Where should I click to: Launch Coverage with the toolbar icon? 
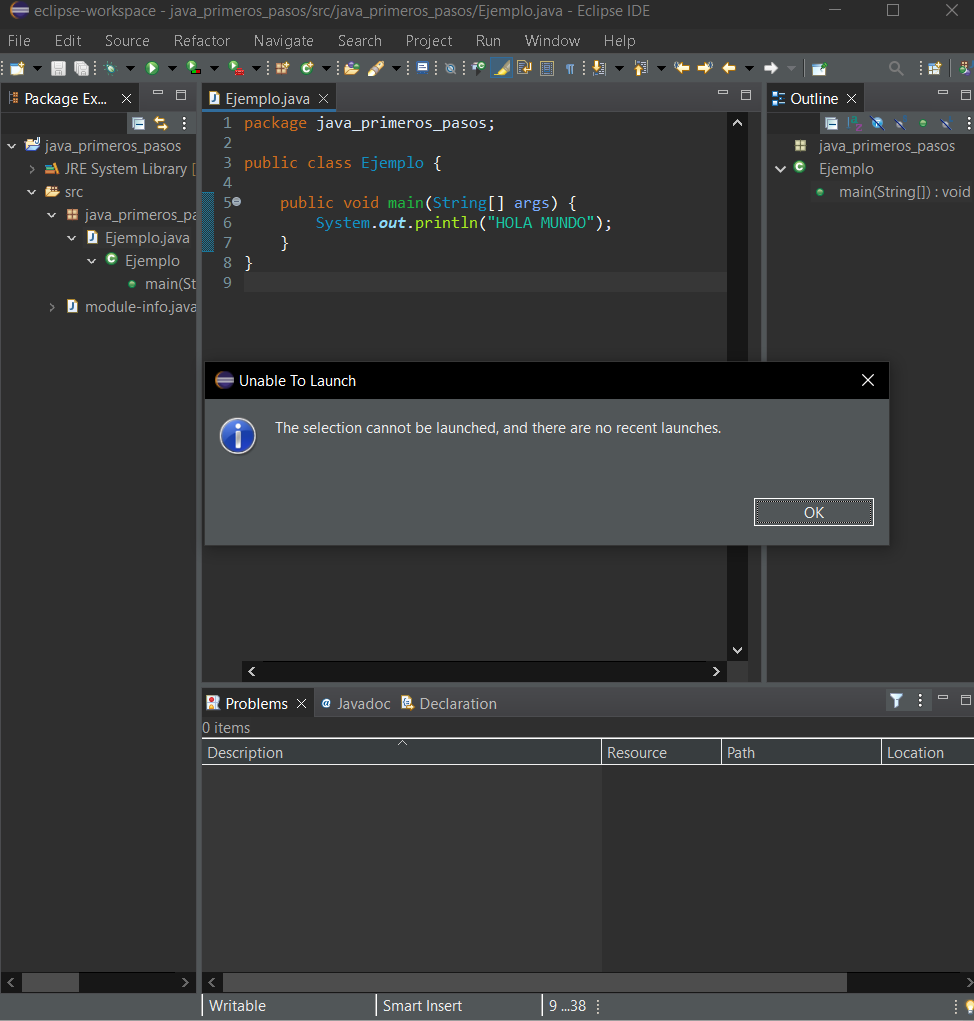194,68
